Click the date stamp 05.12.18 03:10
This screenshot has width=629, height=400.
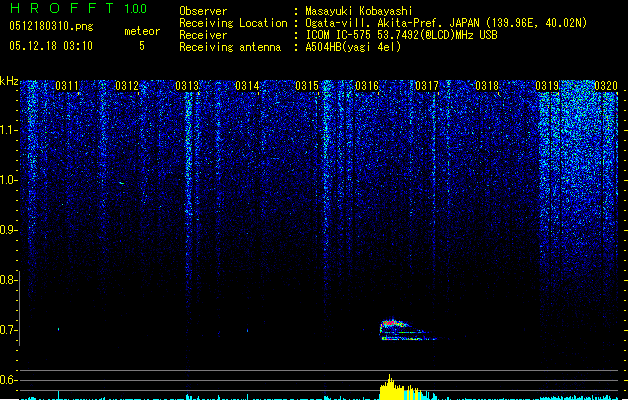51,46
